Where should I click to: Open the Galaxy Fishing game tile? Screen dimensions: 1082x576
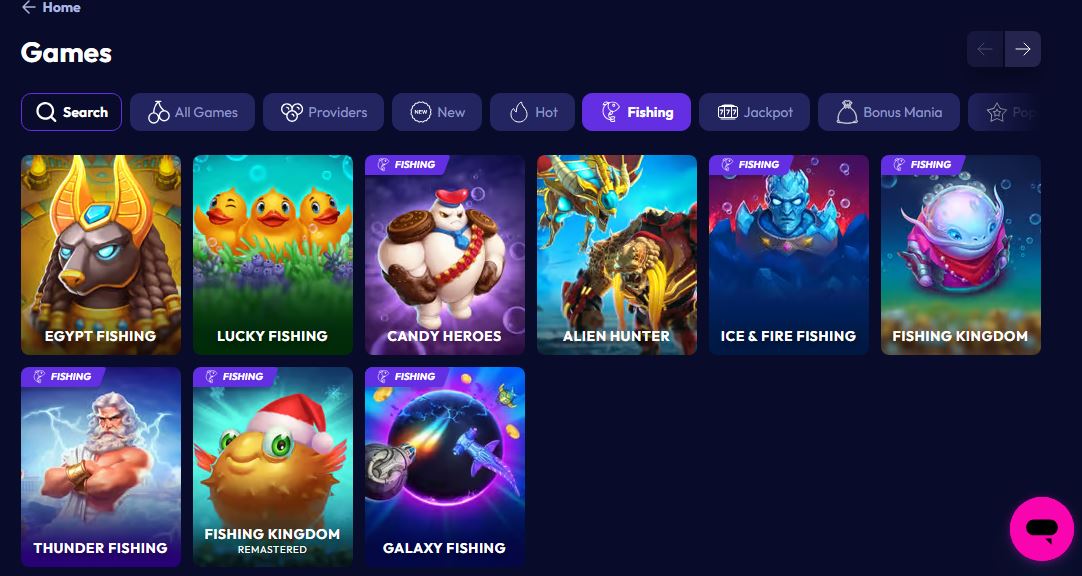(445, 467)
